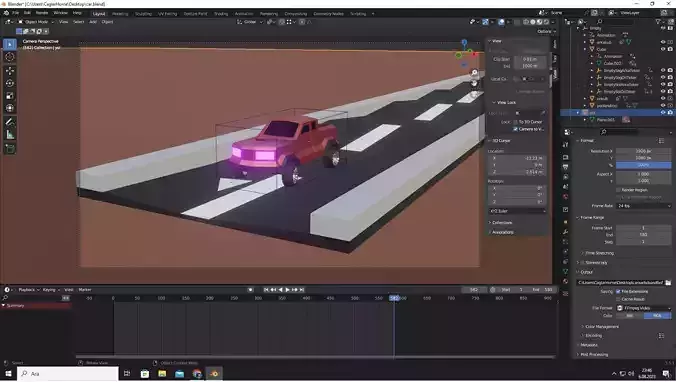Expand the Post Processing section
The image size is (676, 382).
click(594, 354)
